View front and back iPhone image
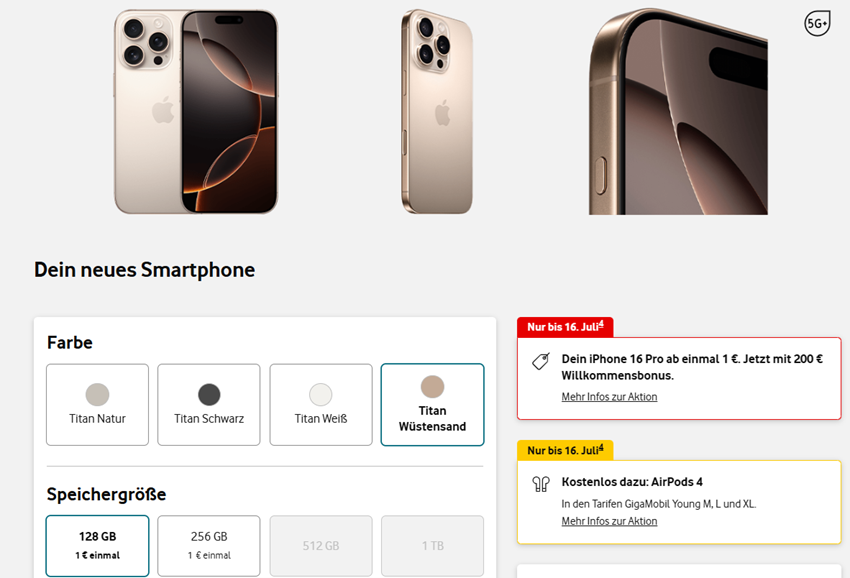Screen dimensions: 850x578 [x=196, y=111]
